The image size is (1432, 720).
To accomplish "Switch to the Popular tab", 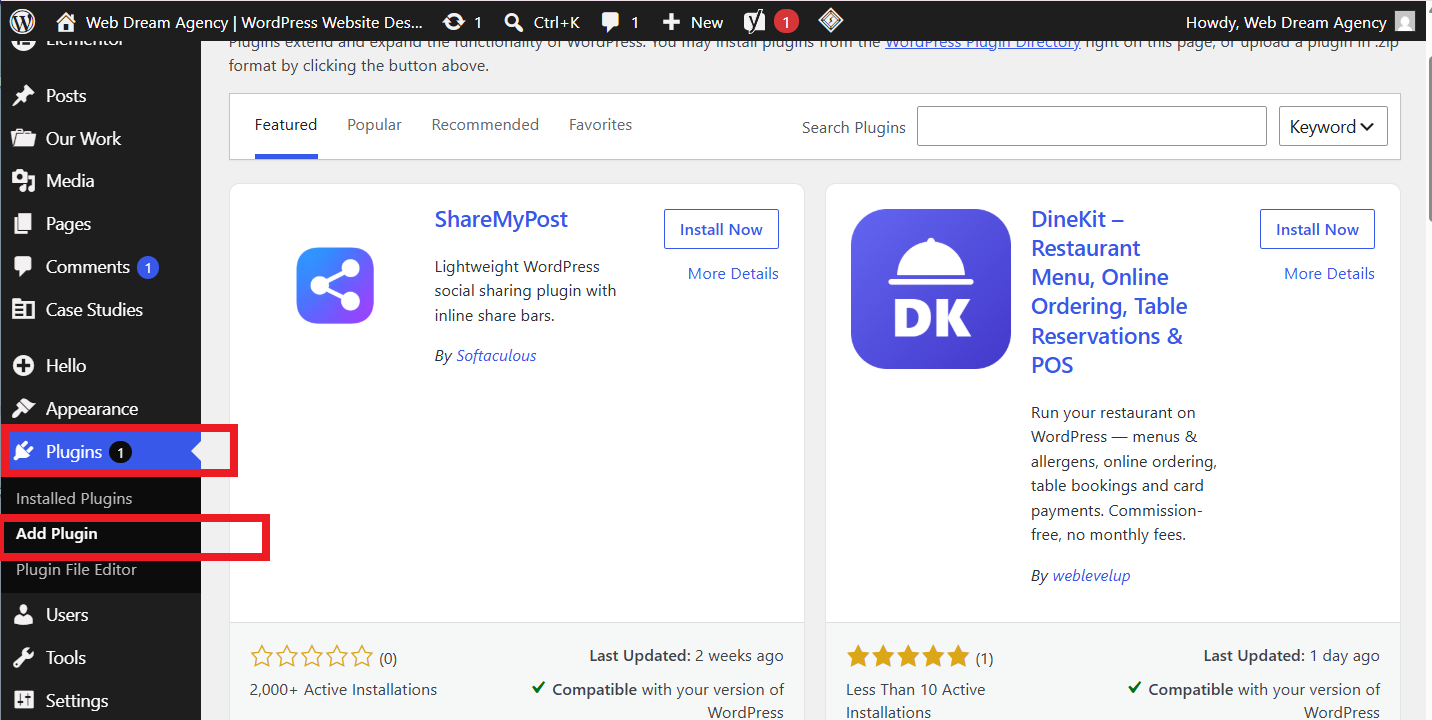I will (x=374, y=125).
